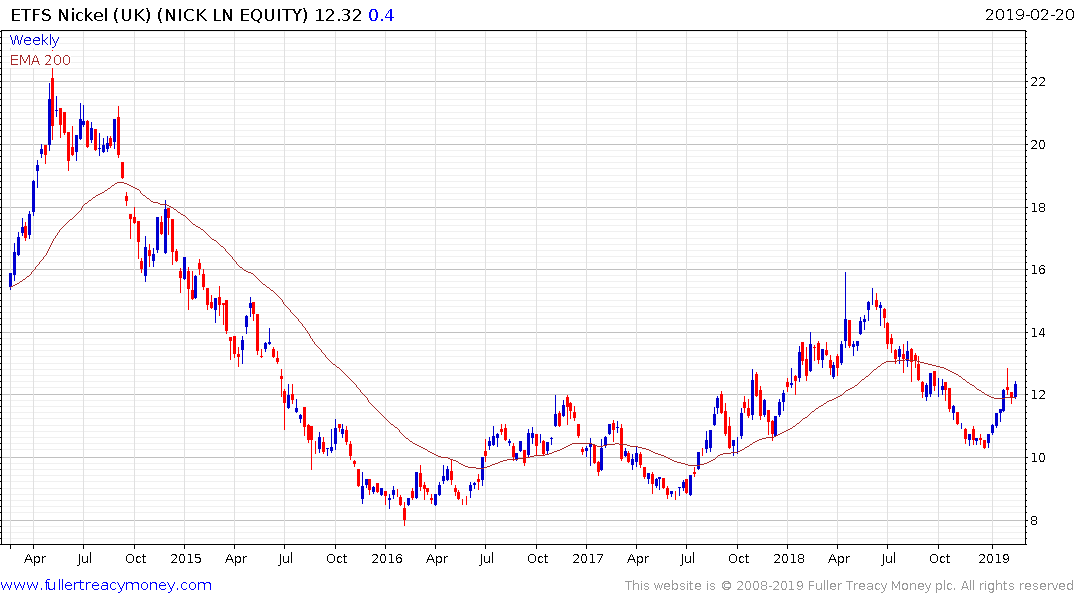Click the x-axis label 2016

click(x=387, y=558)
